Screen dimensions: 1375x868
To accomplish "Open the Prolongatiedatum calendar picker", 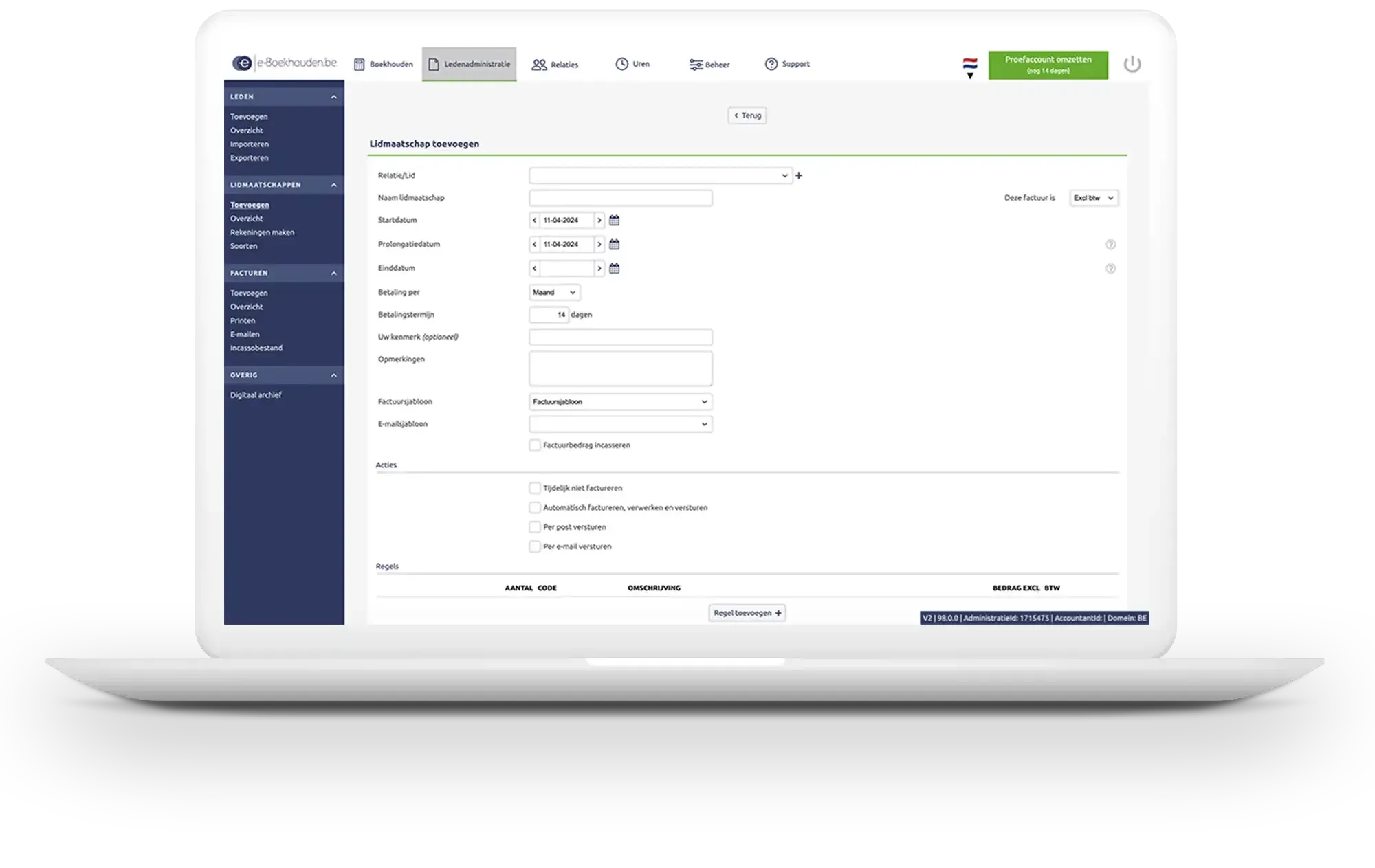I will [x=615, y=245].
